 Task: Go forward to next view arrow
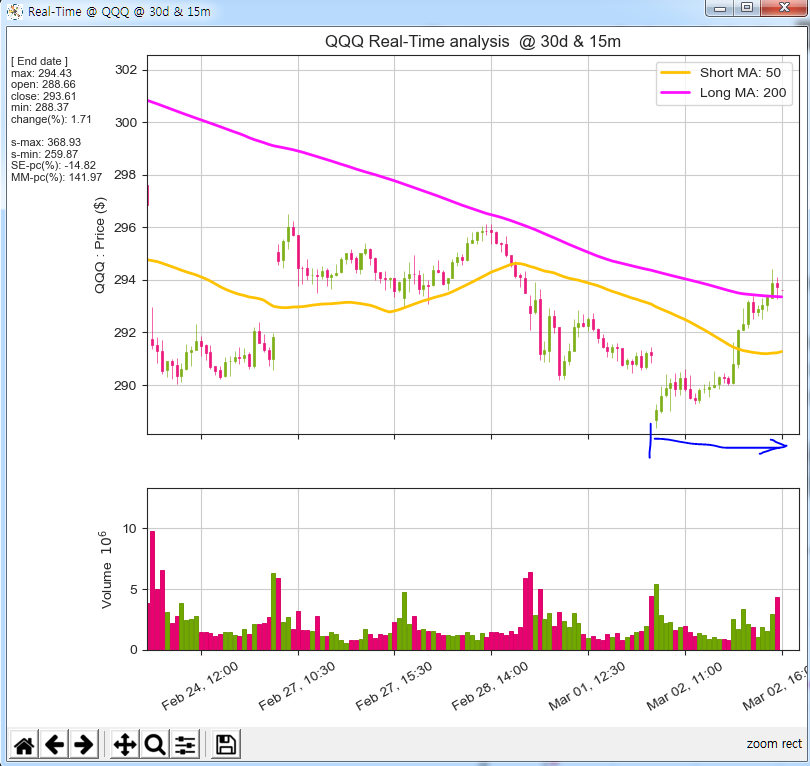(x=84, y=744)
